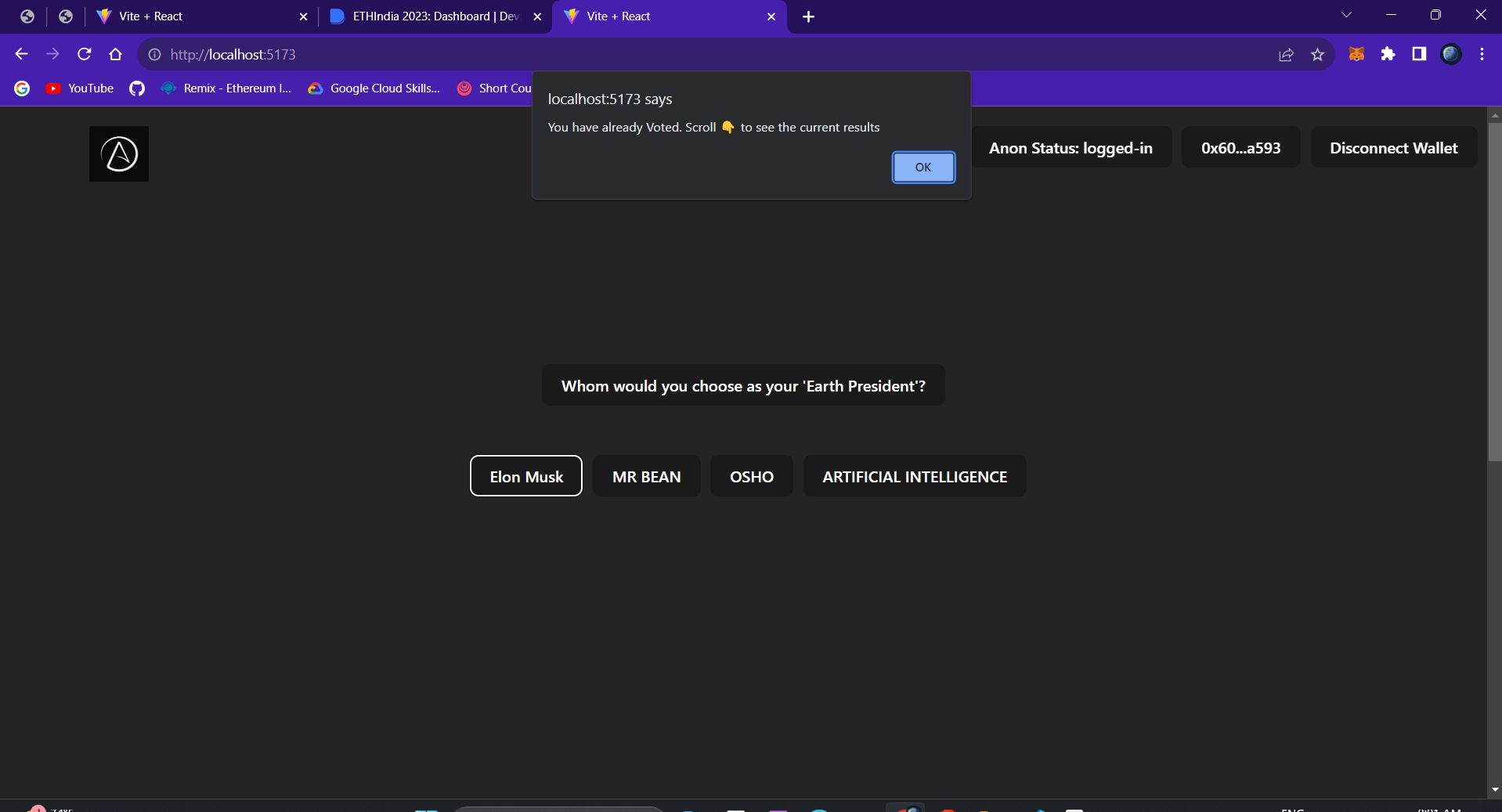
Task: Close the first Vite + React tab
Action: [x=303, y=16]
